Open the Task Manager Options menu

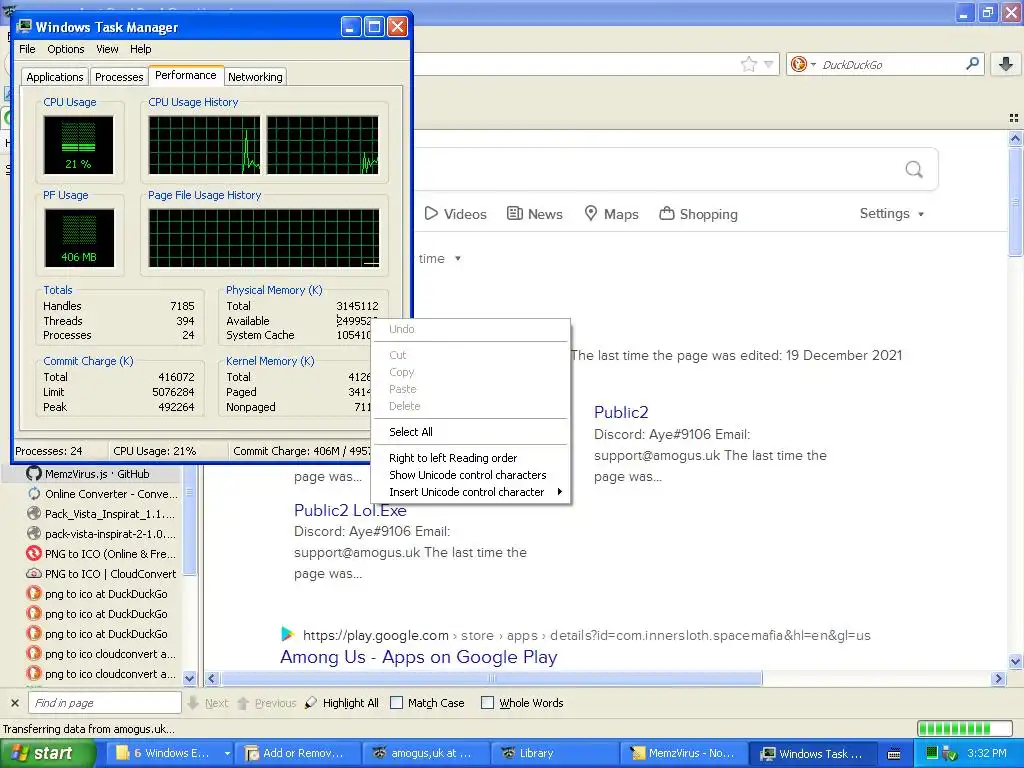(65, 49)
